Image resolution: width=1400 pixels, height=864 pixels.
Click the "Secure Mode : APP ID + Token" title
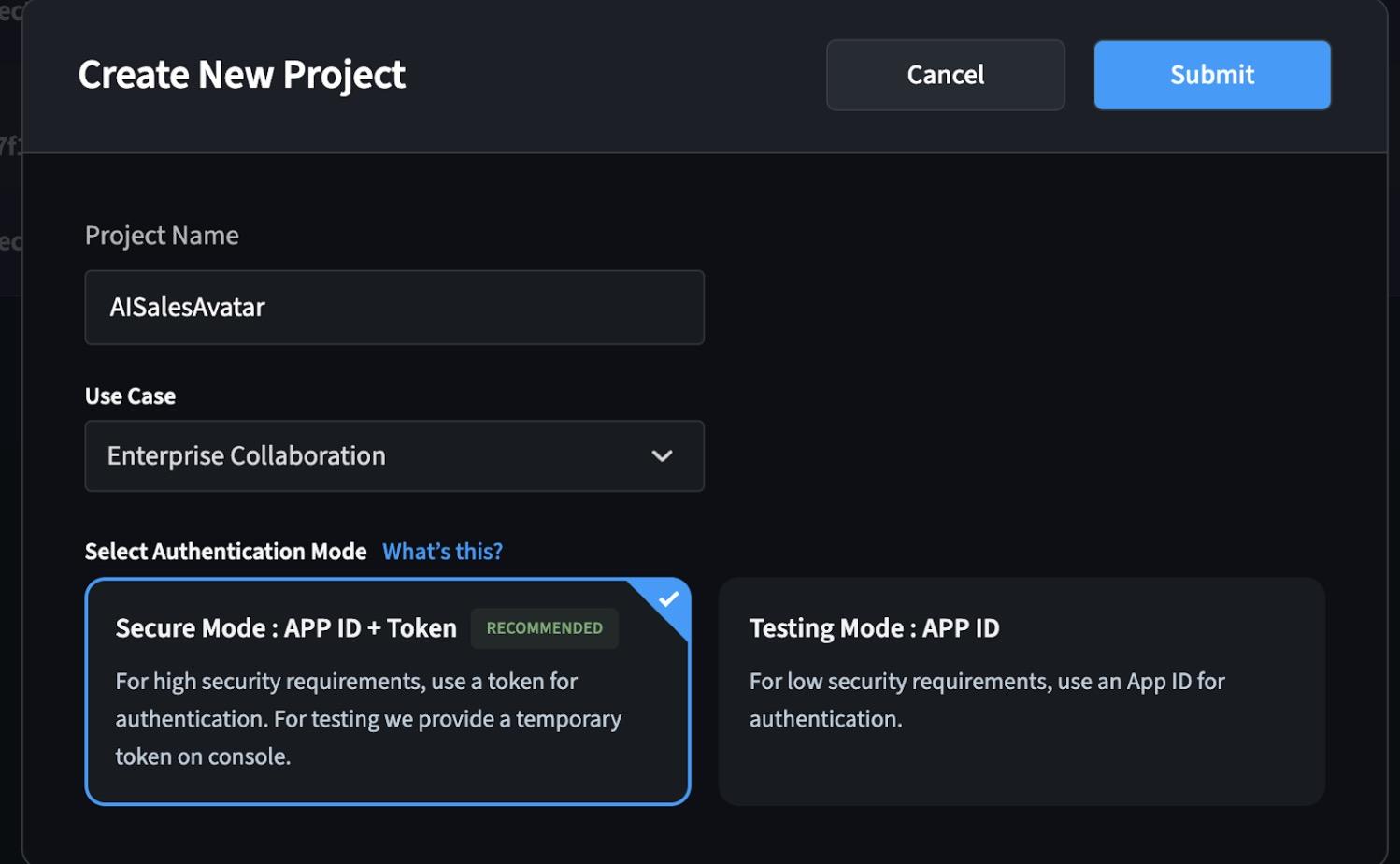point(286,628)
